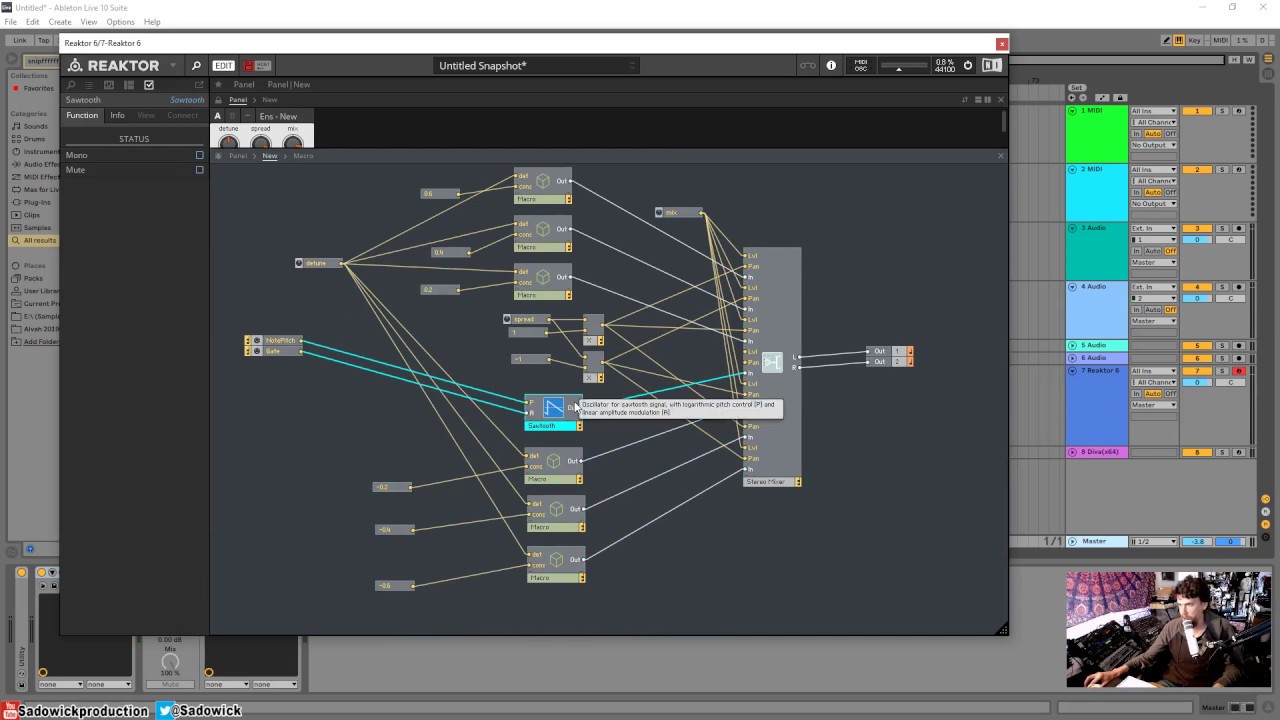The height and width of the screenshot is (720, 1280).
Task: Deactivate track 4 with its number button
Action: pos(1197,287)
